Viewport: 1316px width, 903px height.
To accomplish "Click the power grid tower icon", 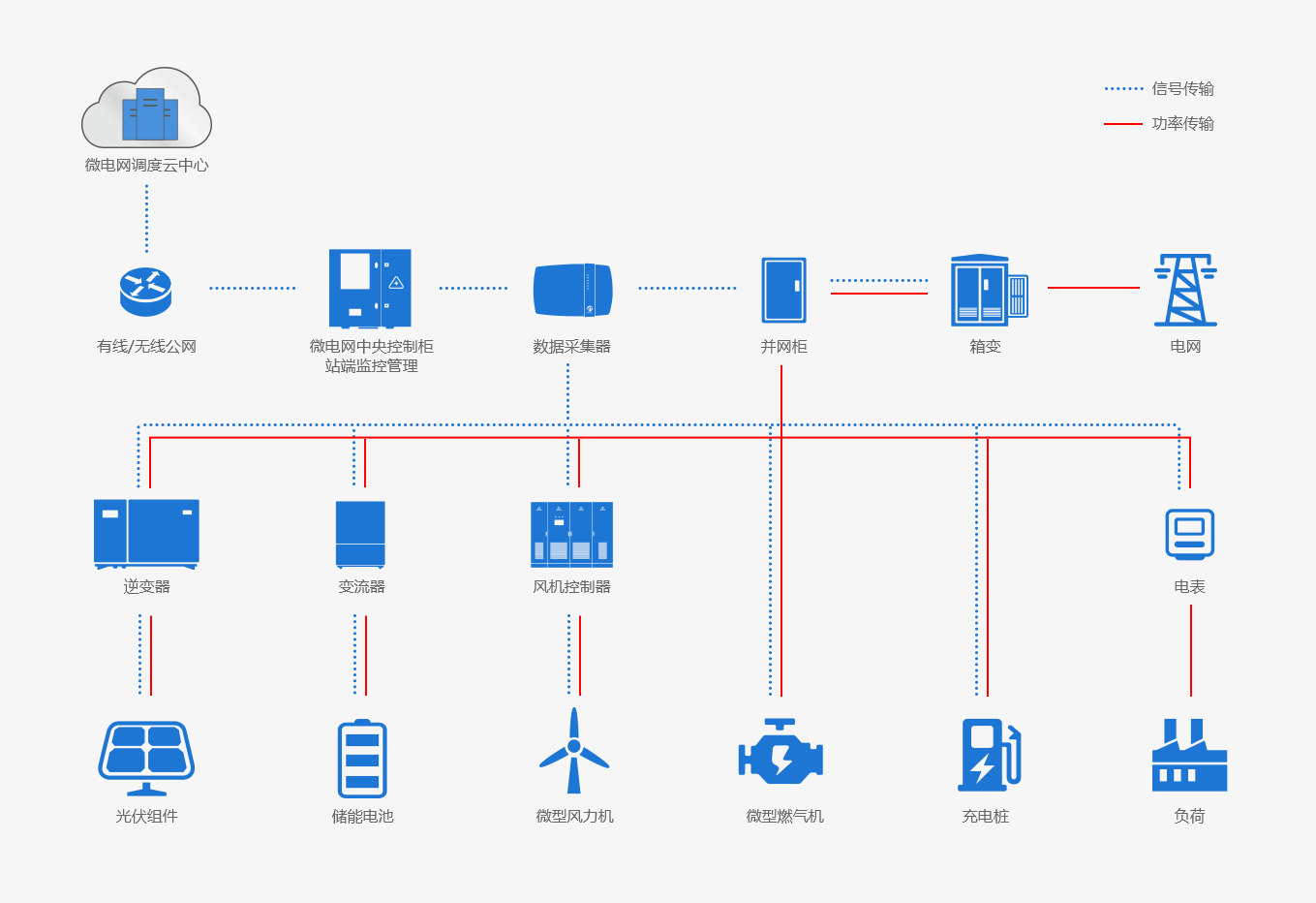I will [1185, 290].
